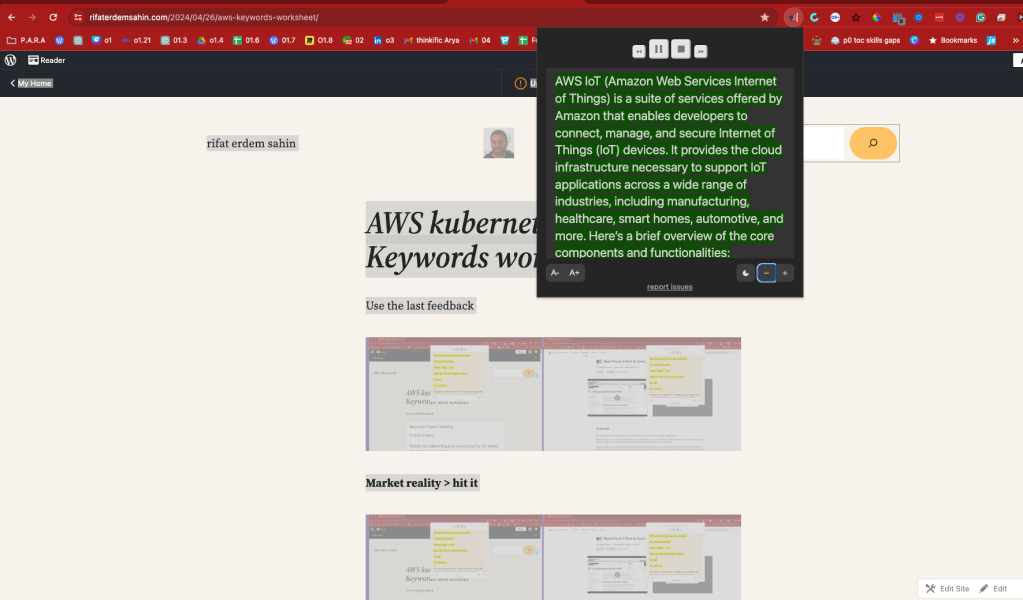Open the LinkedIn o3 bookmark

[x=384, y=40]
